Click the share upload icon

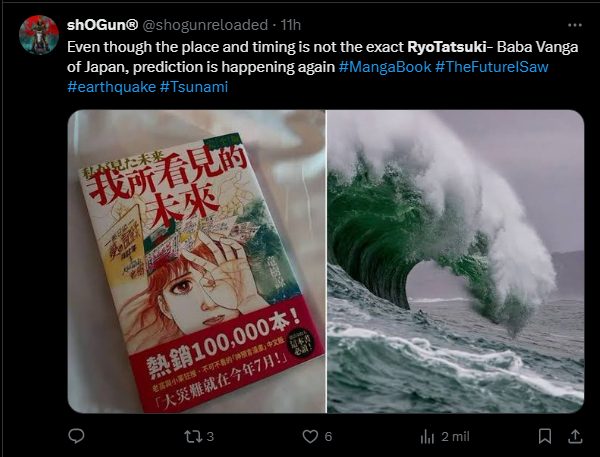point(575,436)
